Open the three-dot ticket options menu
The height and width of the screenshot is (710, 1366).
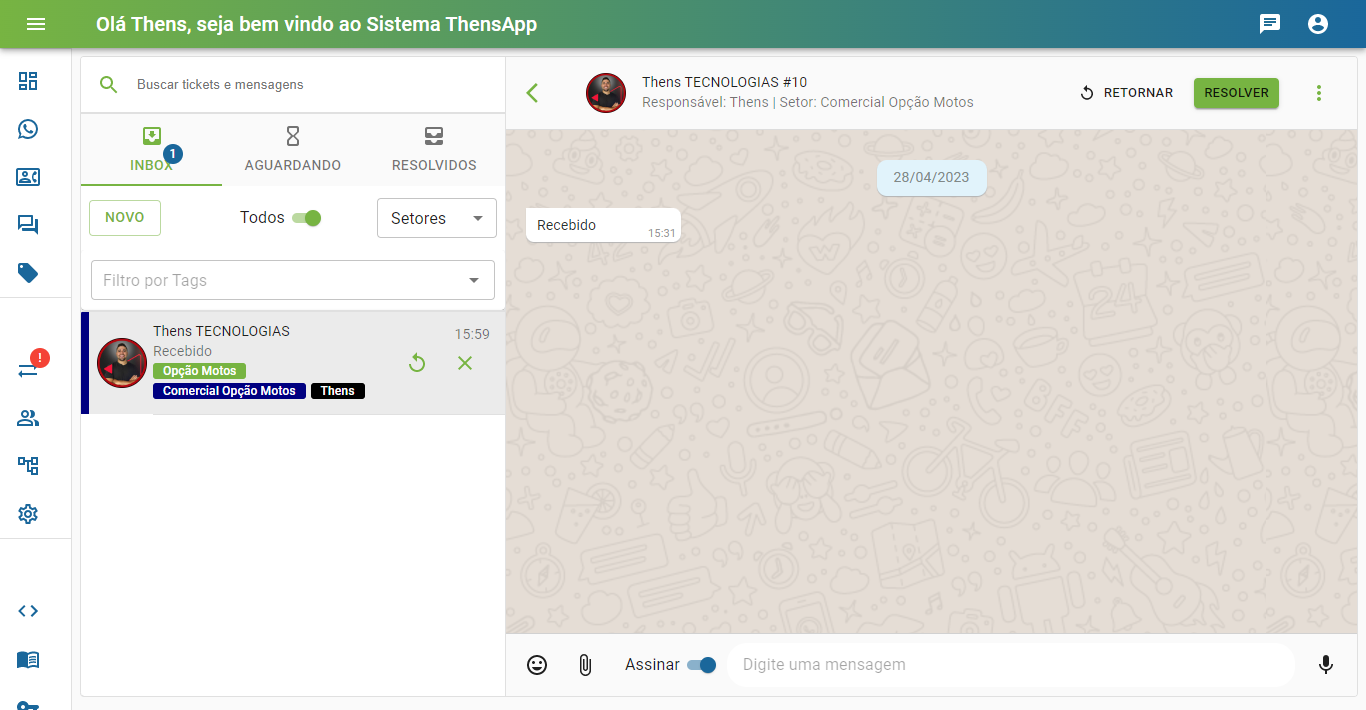tap(1318, 93)
